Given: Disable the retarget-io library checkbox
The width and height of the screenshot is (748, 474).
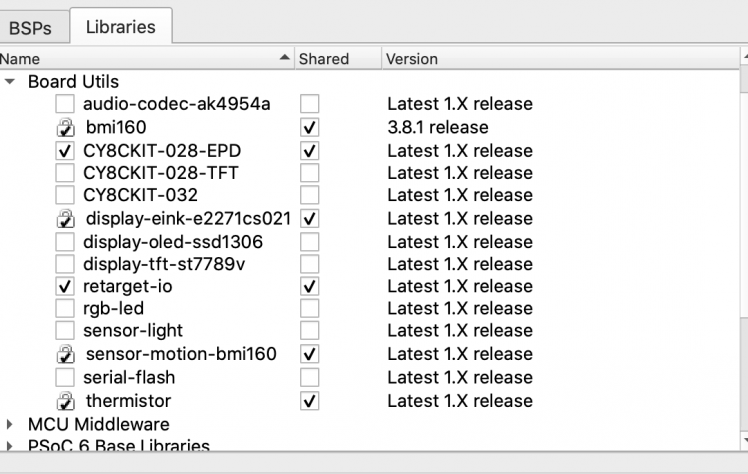Looking at the screenshot, I should (65, 287).
